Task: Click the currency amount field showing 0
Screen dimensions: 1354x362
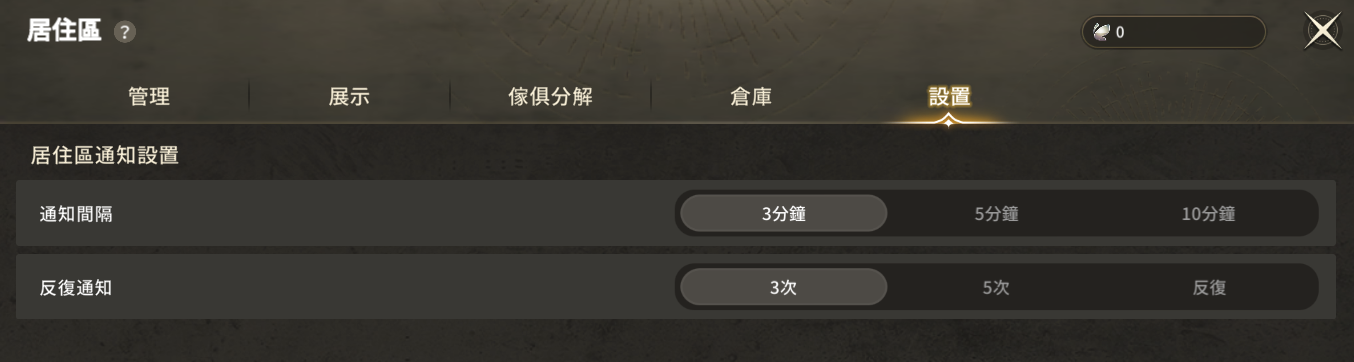Action: (1173, 32)
